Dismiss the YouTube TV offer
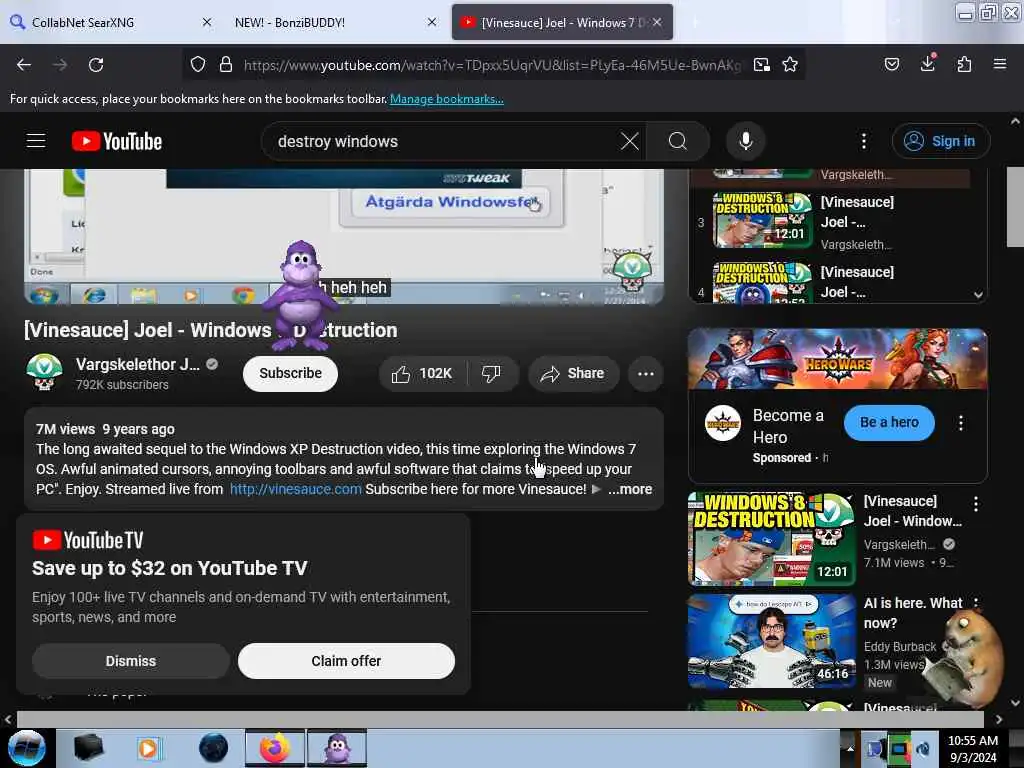Viewport: 1024px width, 768px height. click(131, 661)
